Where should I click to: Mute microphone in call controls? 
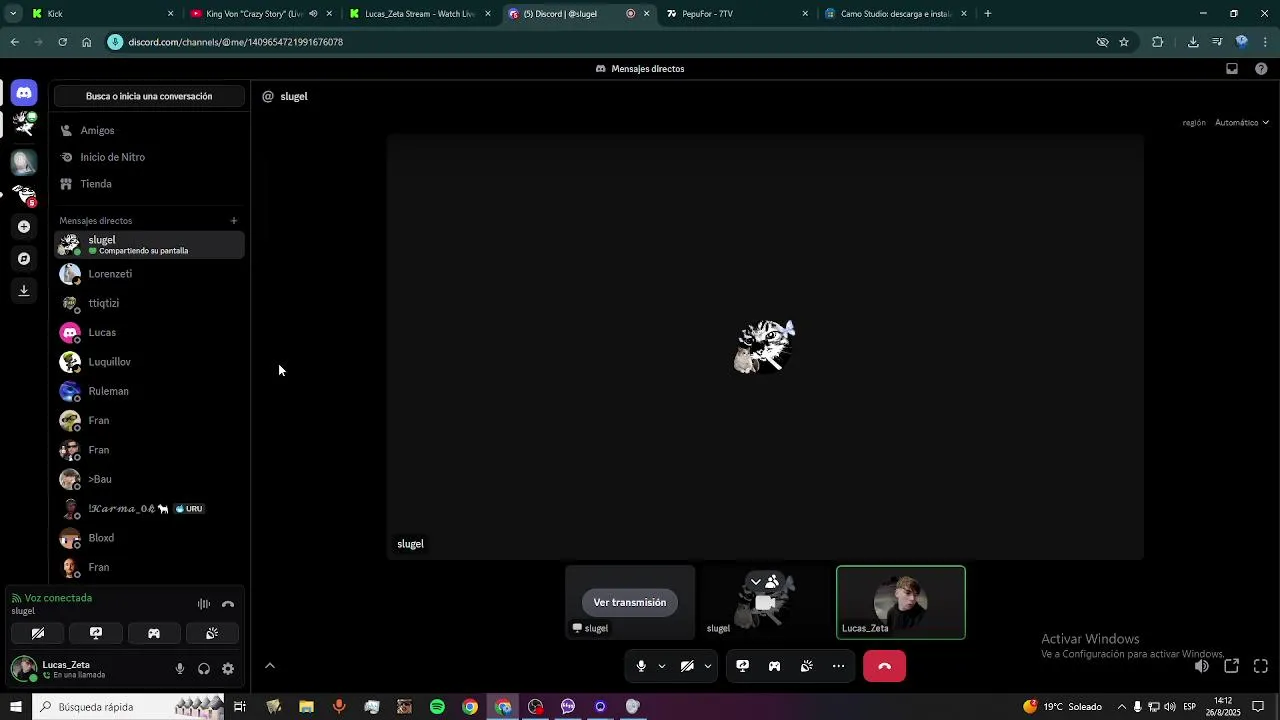(641, 666)
